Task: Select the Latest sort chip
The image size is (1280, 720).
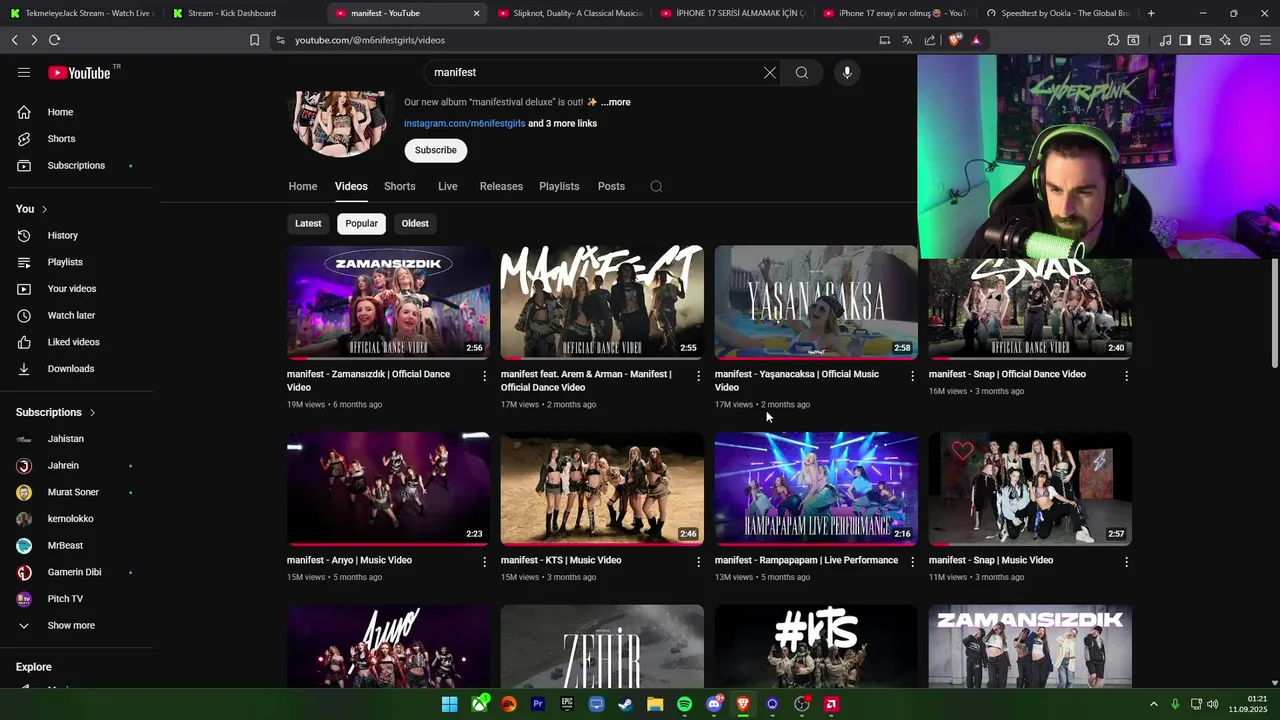Action: click(308, 223)
